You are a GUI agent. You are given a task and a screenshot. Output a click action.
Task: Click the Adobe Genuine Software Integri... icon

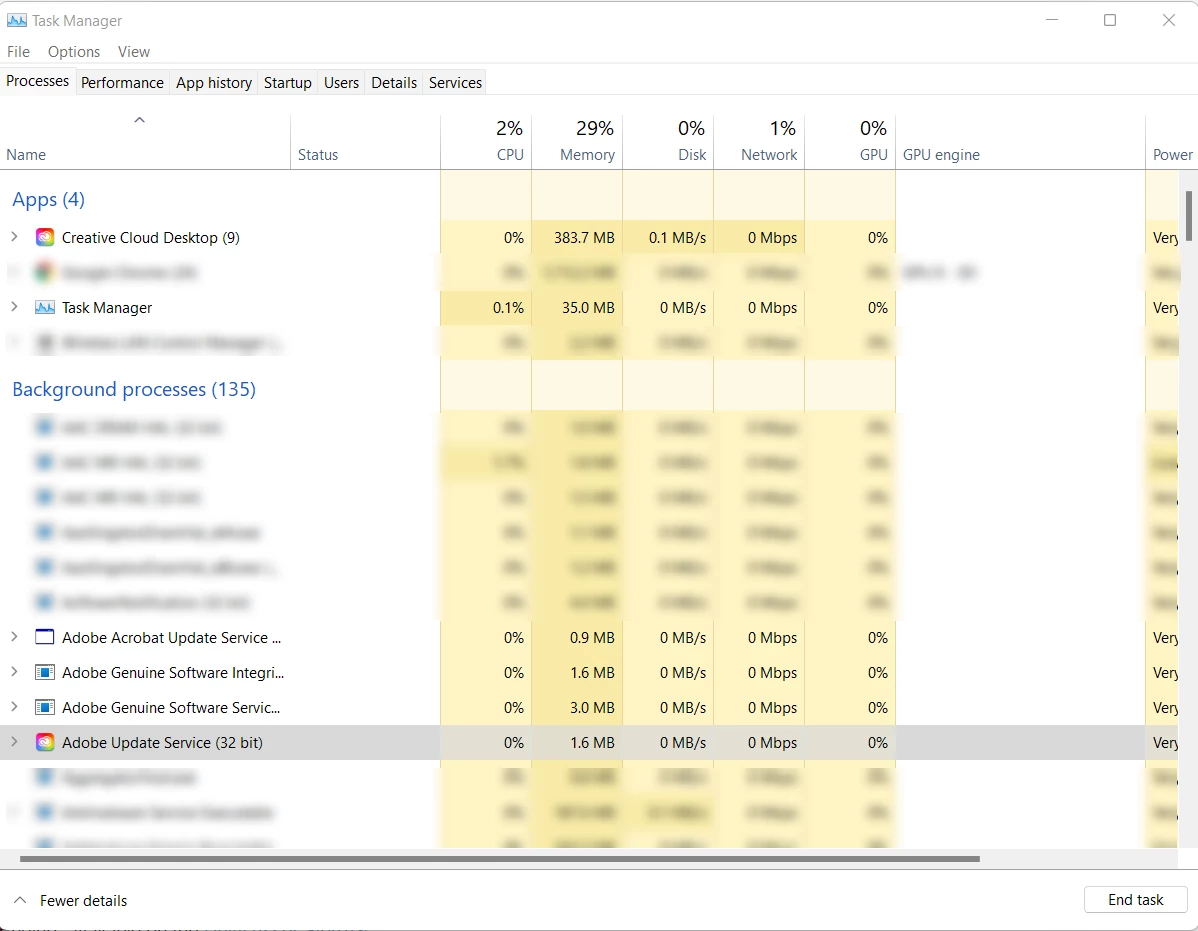45,672
